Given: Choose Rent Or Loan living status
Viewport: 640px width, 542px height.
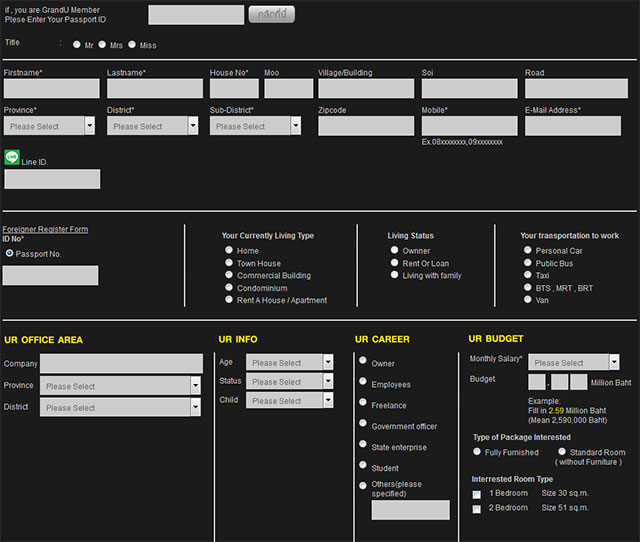Looking at the screenshot, I should [395, 263].
